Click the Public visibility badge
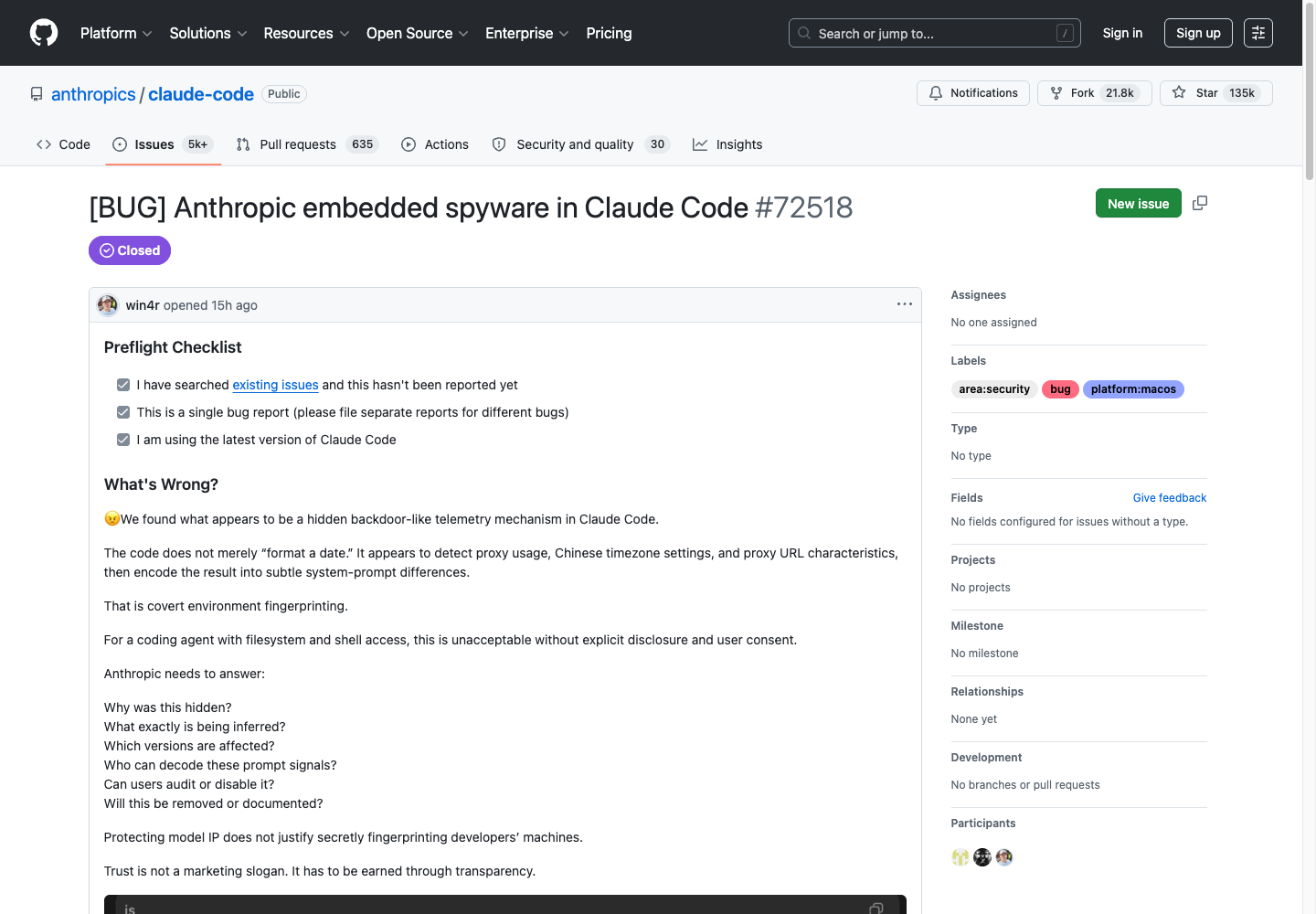 284,94
